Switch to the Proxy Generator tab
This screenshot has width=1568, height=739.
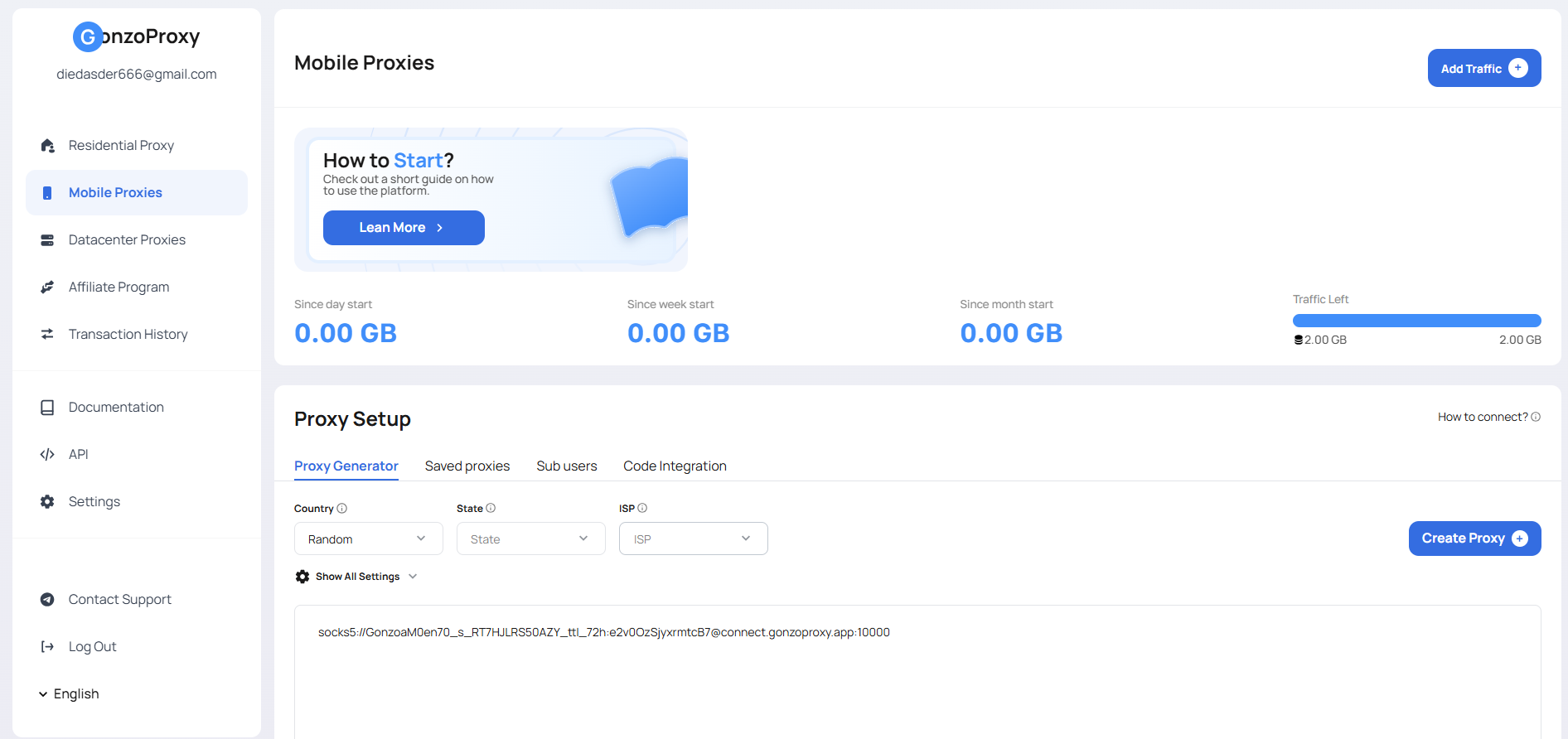(x=346, y=466)
